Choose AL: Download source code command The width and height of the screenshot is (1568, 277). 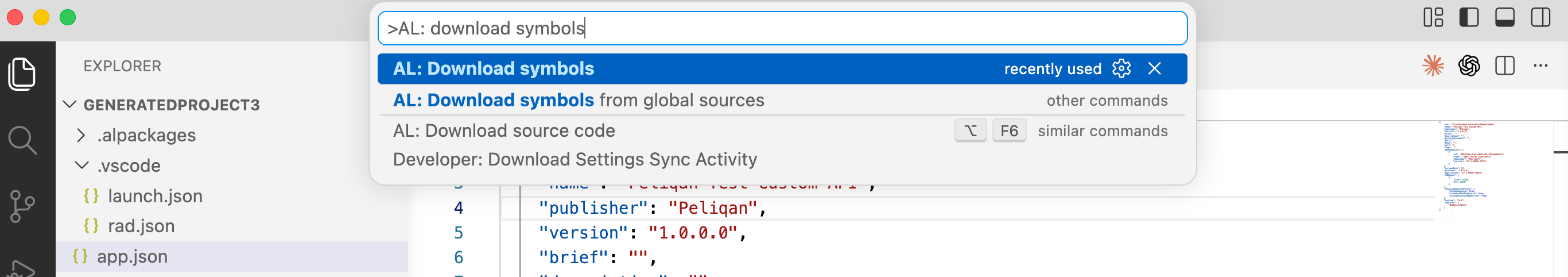782,130
